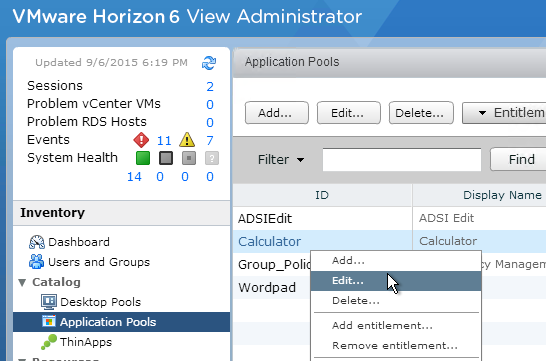The height and width of the screenshot is (361, 546).
Task: Click the Desktop Pools monitor icon
Action: tap(49, 302)
